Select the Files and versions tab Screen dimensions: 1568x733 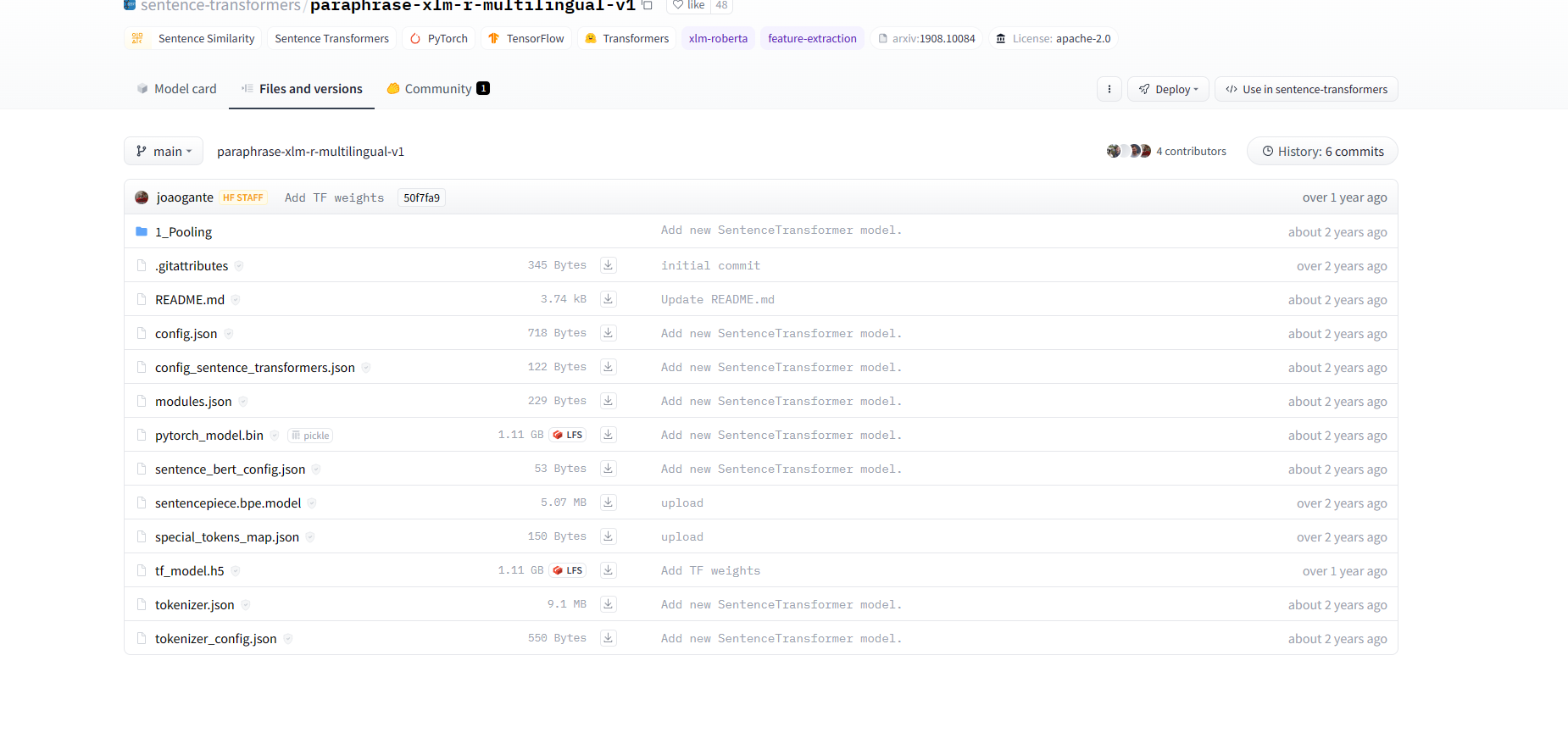coord(302,89)
